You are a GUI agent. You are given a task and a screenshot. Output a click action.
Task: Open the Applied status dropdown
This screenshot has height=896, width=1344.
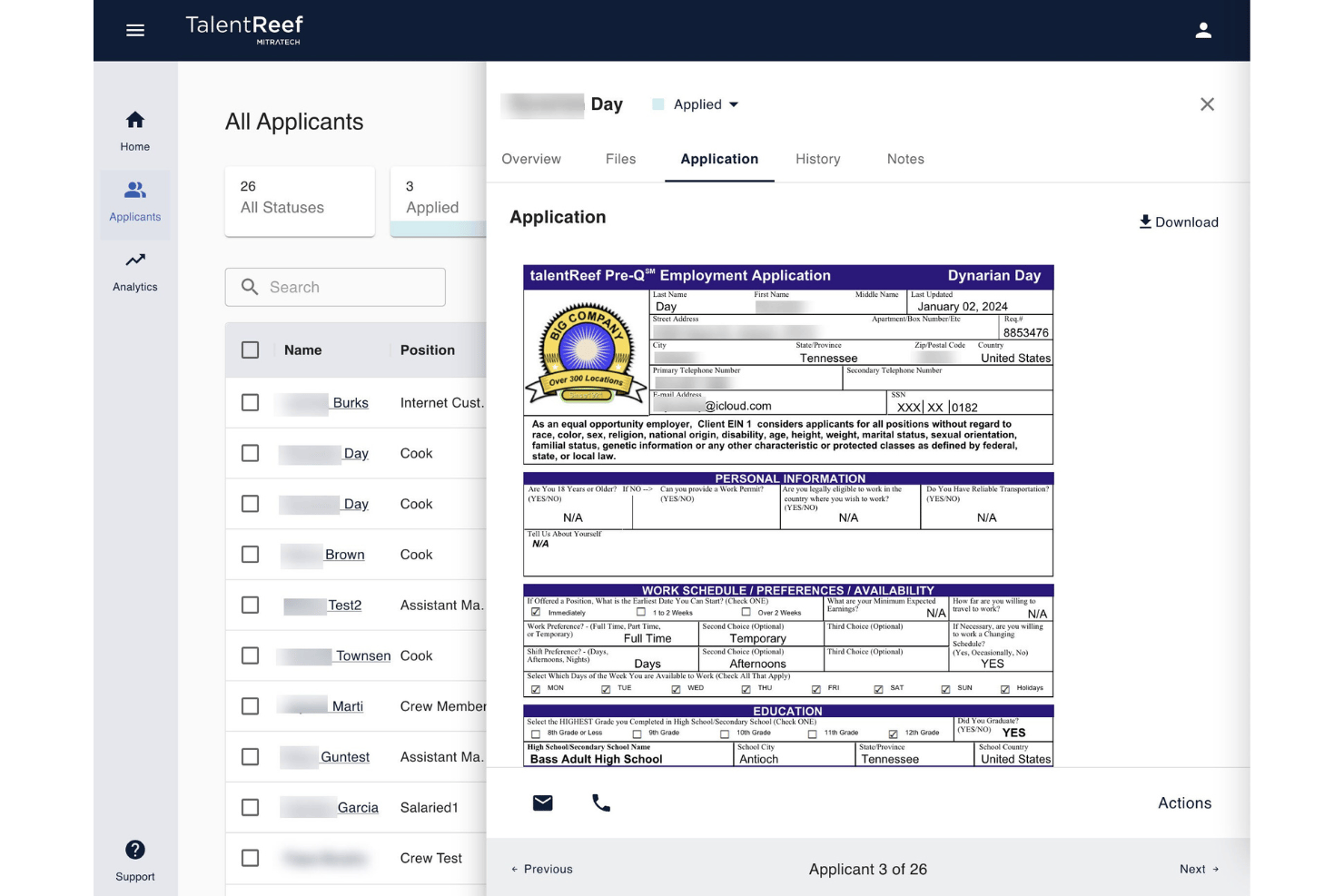[696, 104]
